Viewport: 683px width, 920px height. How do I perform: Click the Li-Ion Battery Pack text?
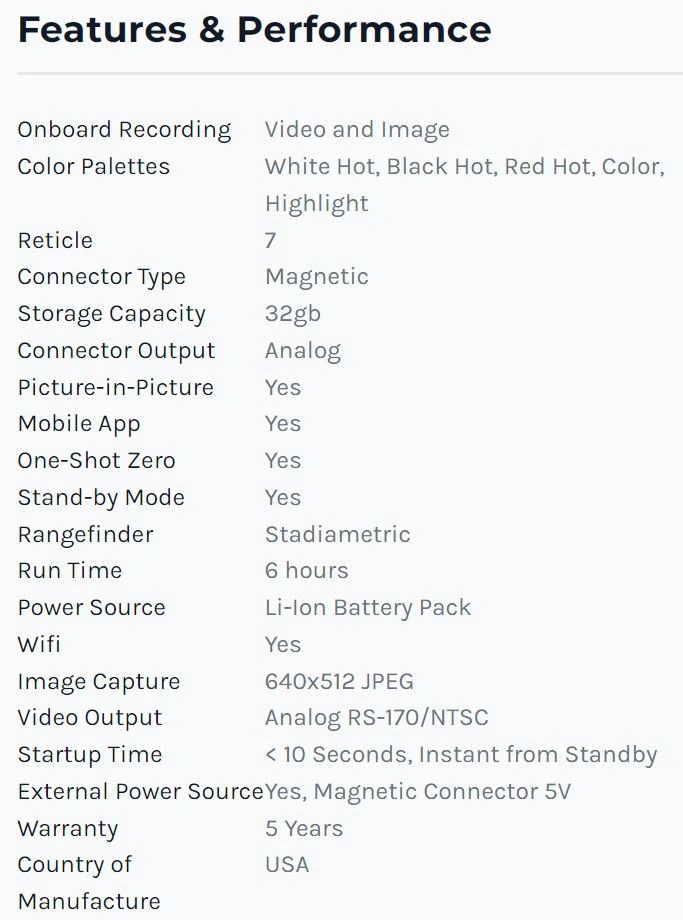(x=367, y=608)
